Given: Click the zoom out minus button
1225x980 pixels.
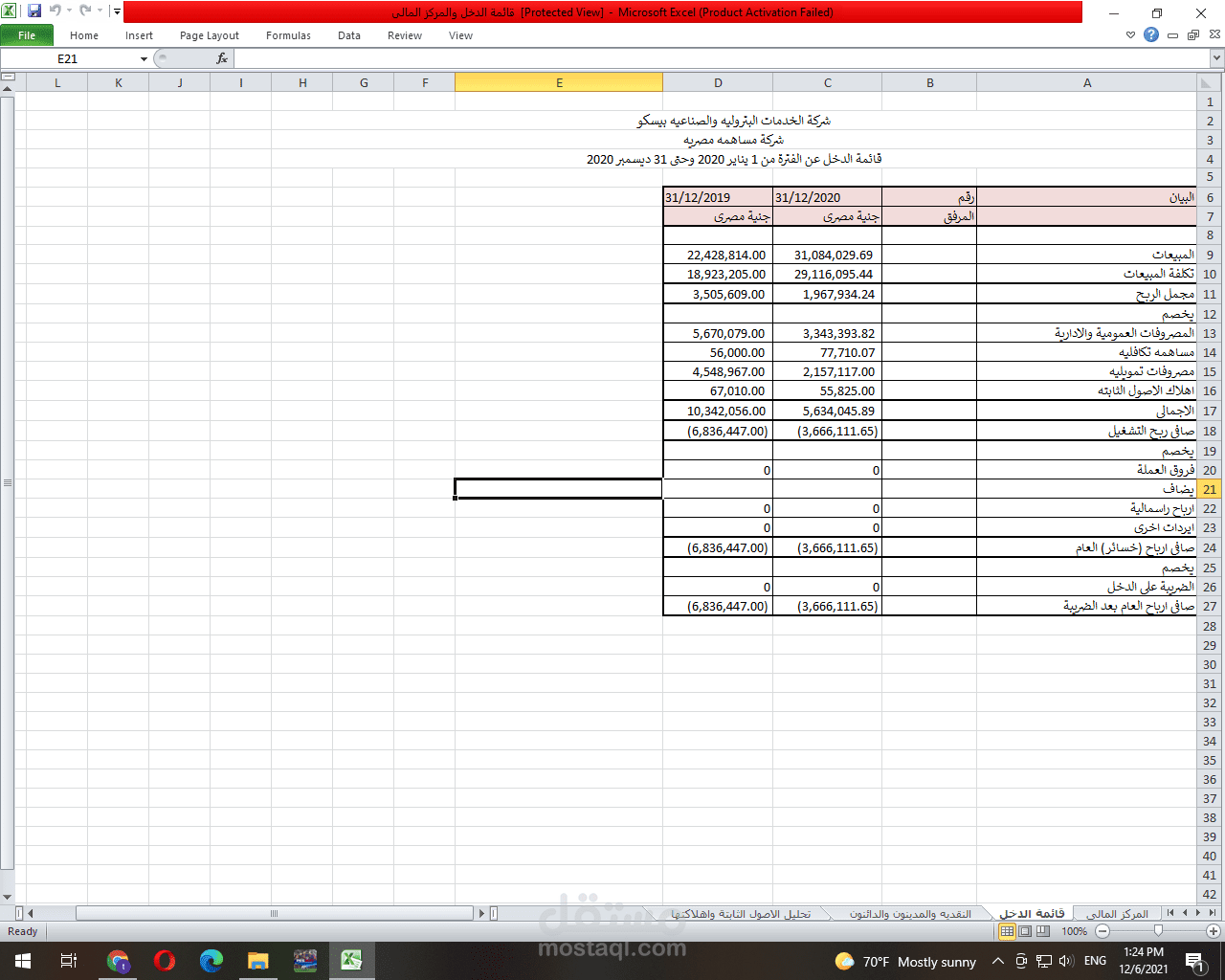Looking at the screenshot, I should click(x=1102, y=931).
